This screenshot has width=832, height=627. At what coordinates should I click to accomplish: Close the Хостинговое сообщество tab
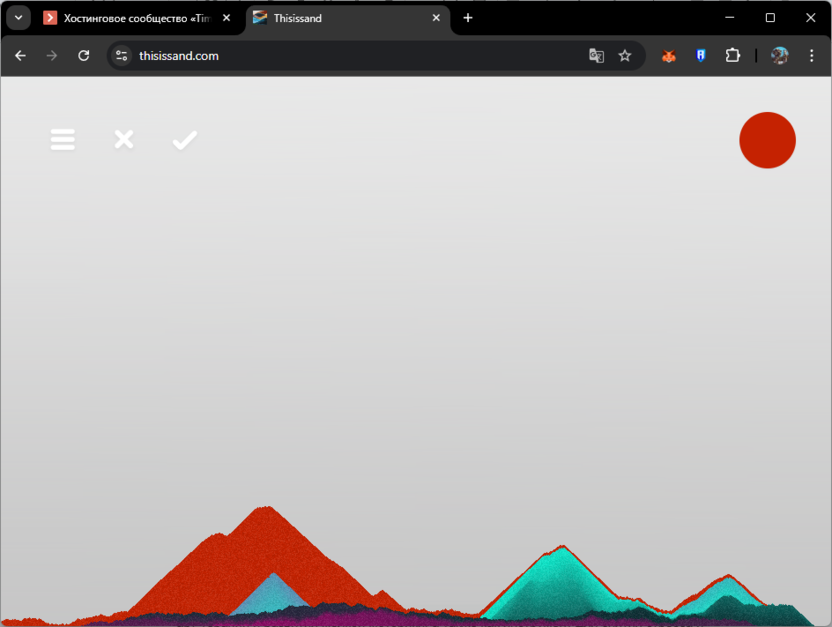pyautogui.click(x=227, y=18)
